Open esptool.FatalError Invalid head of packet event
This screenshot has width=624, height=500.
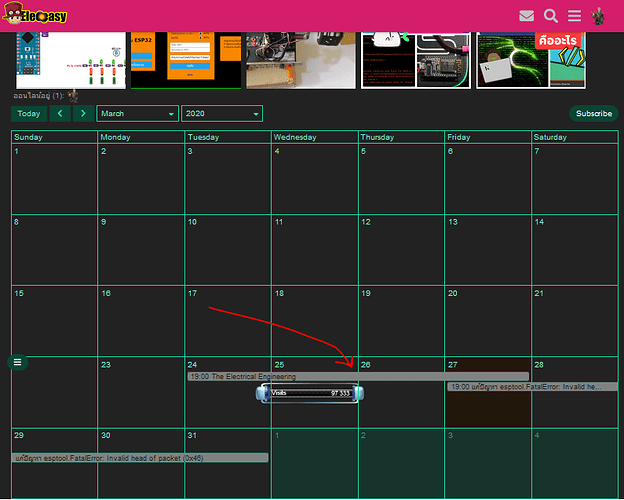click(140, 458)
